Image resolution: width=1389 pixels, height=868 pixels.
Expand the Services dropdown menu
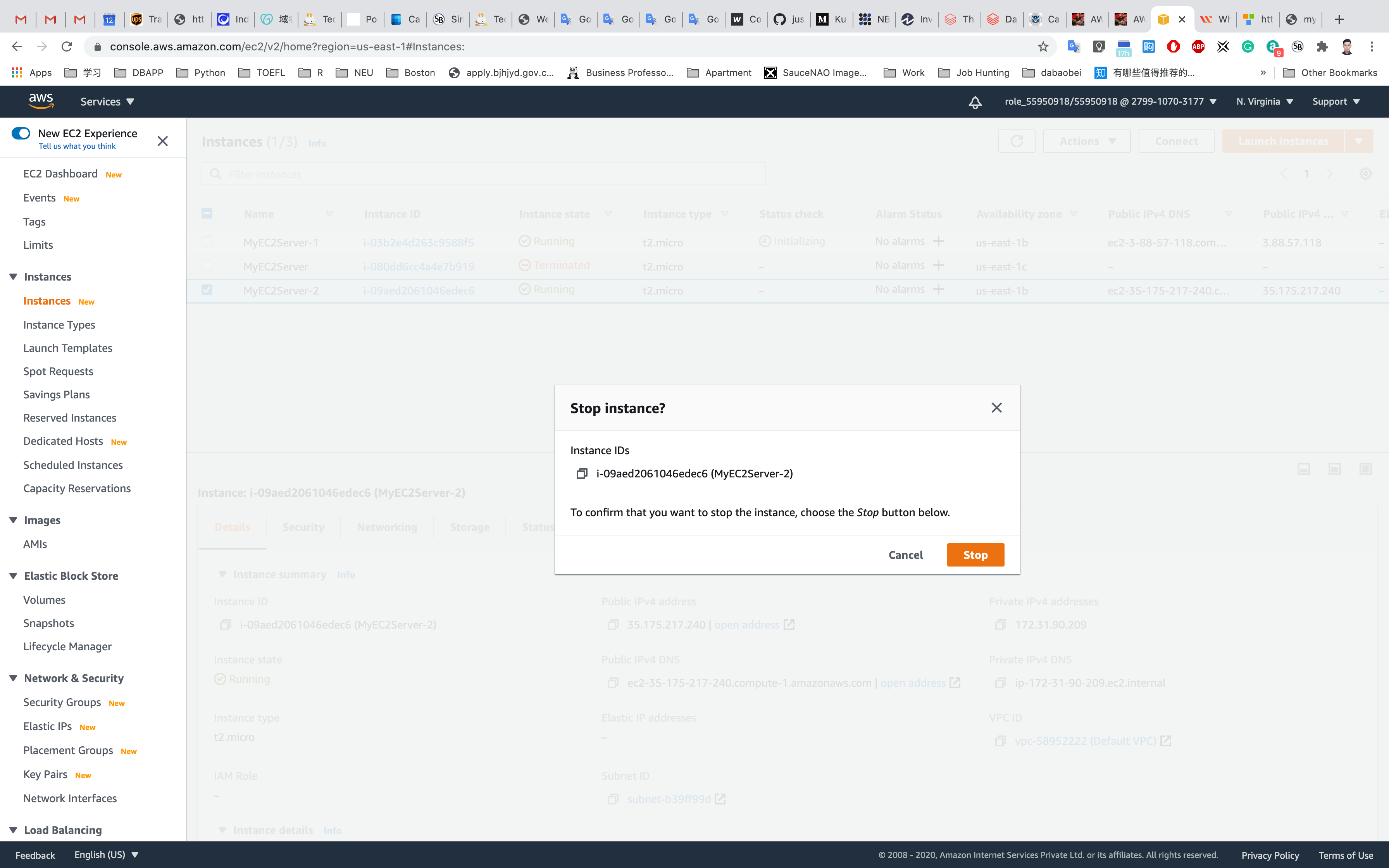107,102
